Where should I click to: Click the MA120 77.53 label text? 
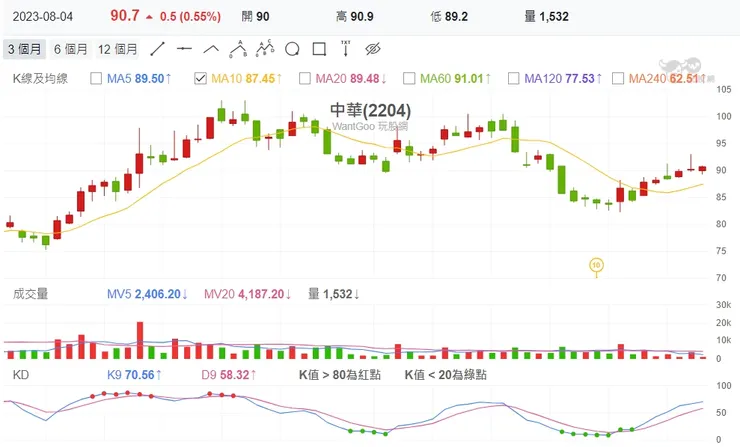563,78
